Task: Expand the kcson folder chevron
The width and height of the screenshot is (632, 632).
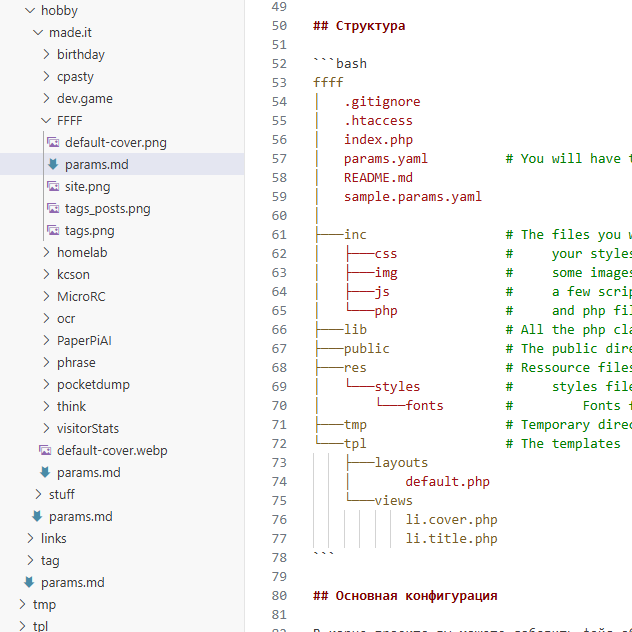Action: pos(46,274)
